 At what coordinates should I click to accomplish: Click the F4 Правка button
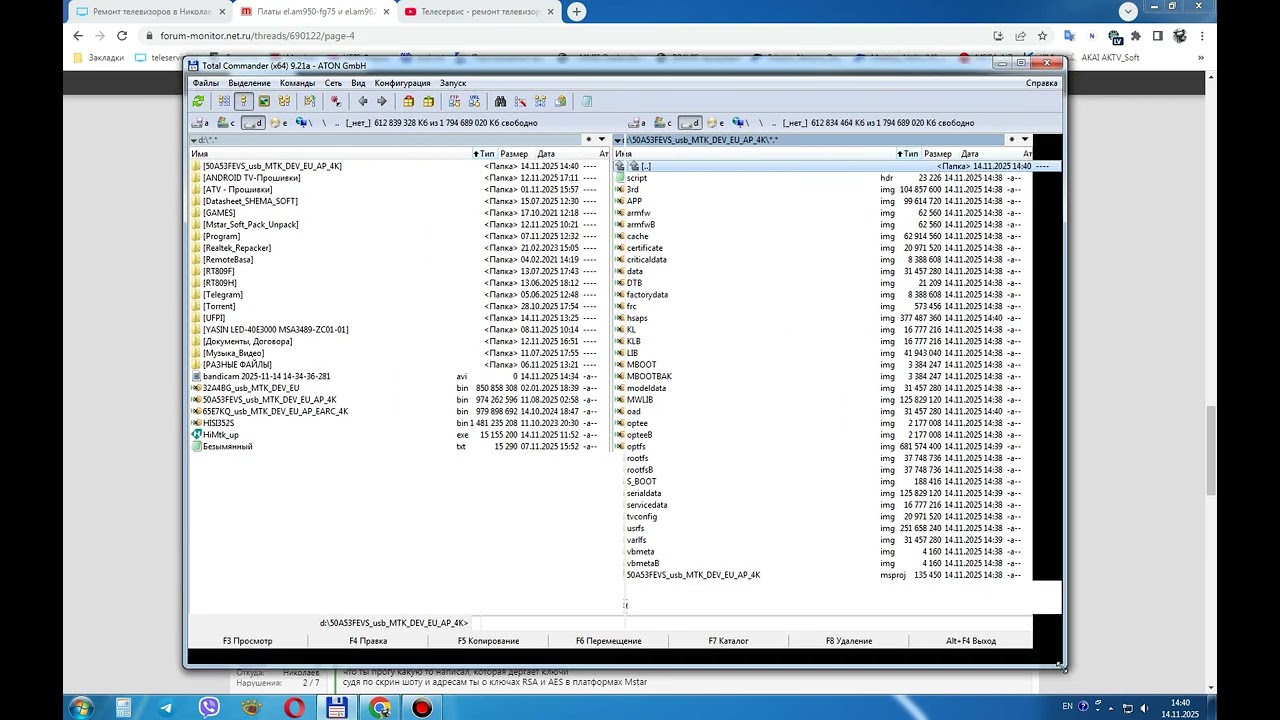(368, 641)
